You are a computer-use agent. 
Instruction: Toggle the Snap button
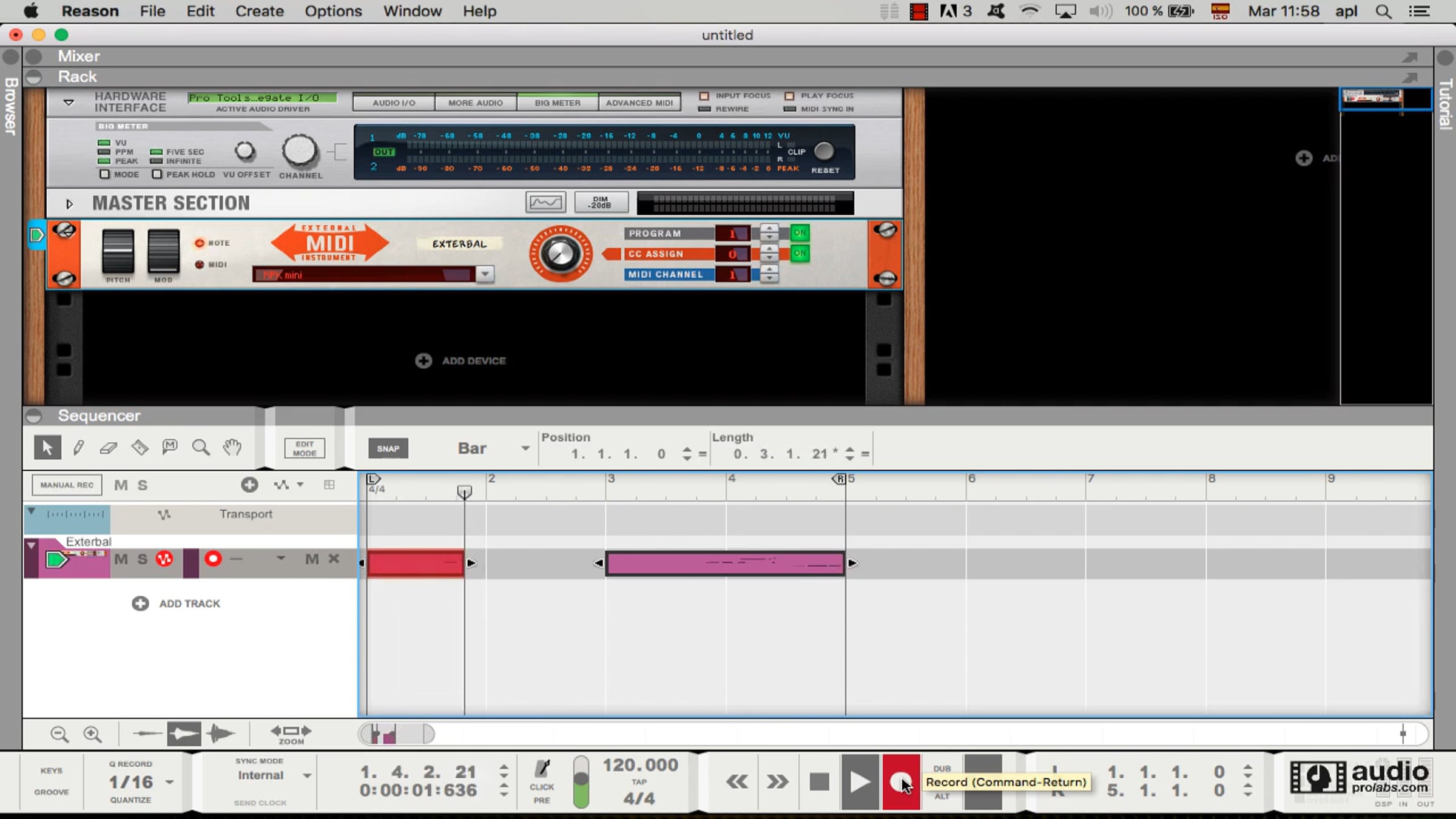tap(388, 449)
